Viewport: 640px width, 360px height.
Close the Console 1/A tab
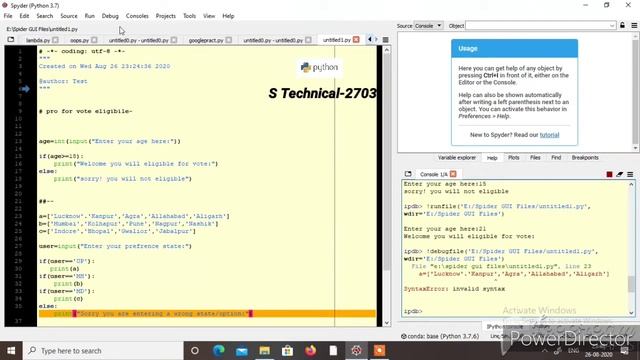[453, 174]
